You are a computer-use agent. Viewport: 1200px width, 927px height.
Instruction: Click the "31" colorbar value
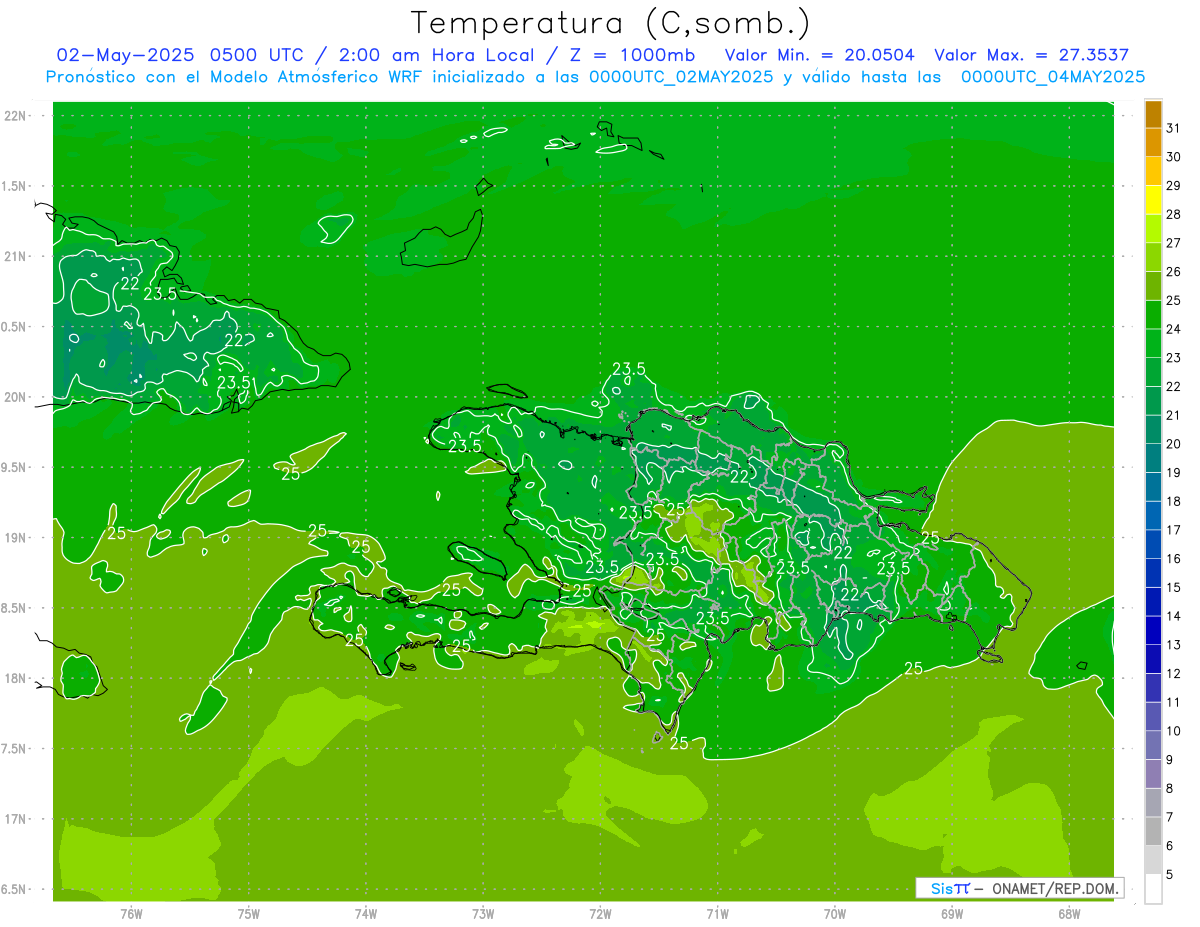1173,129
